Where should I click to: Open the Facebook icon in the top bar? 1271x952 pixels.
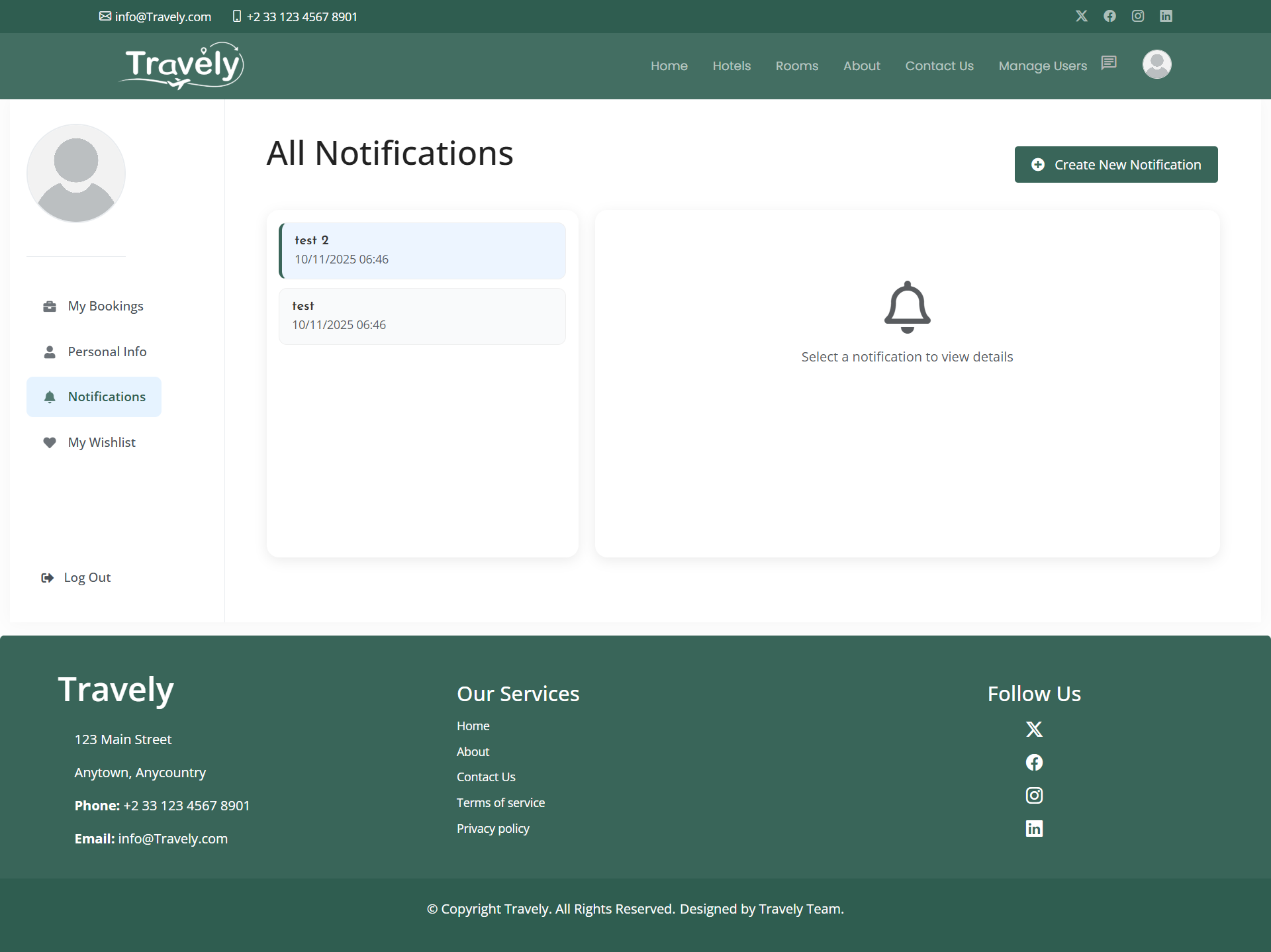tap(1109, 16)
